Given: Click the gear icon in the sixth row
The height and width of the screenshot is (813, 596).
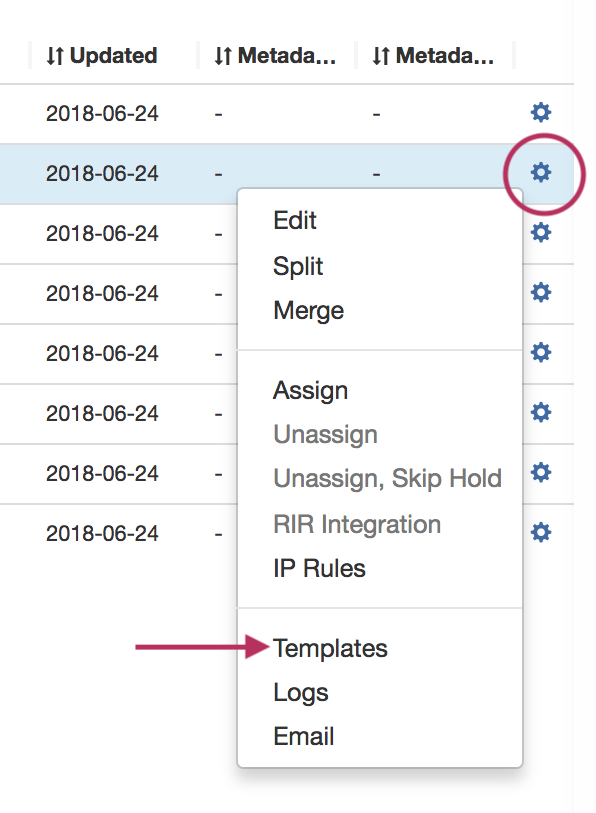Looking at the screenshot, I should (540, 413).
